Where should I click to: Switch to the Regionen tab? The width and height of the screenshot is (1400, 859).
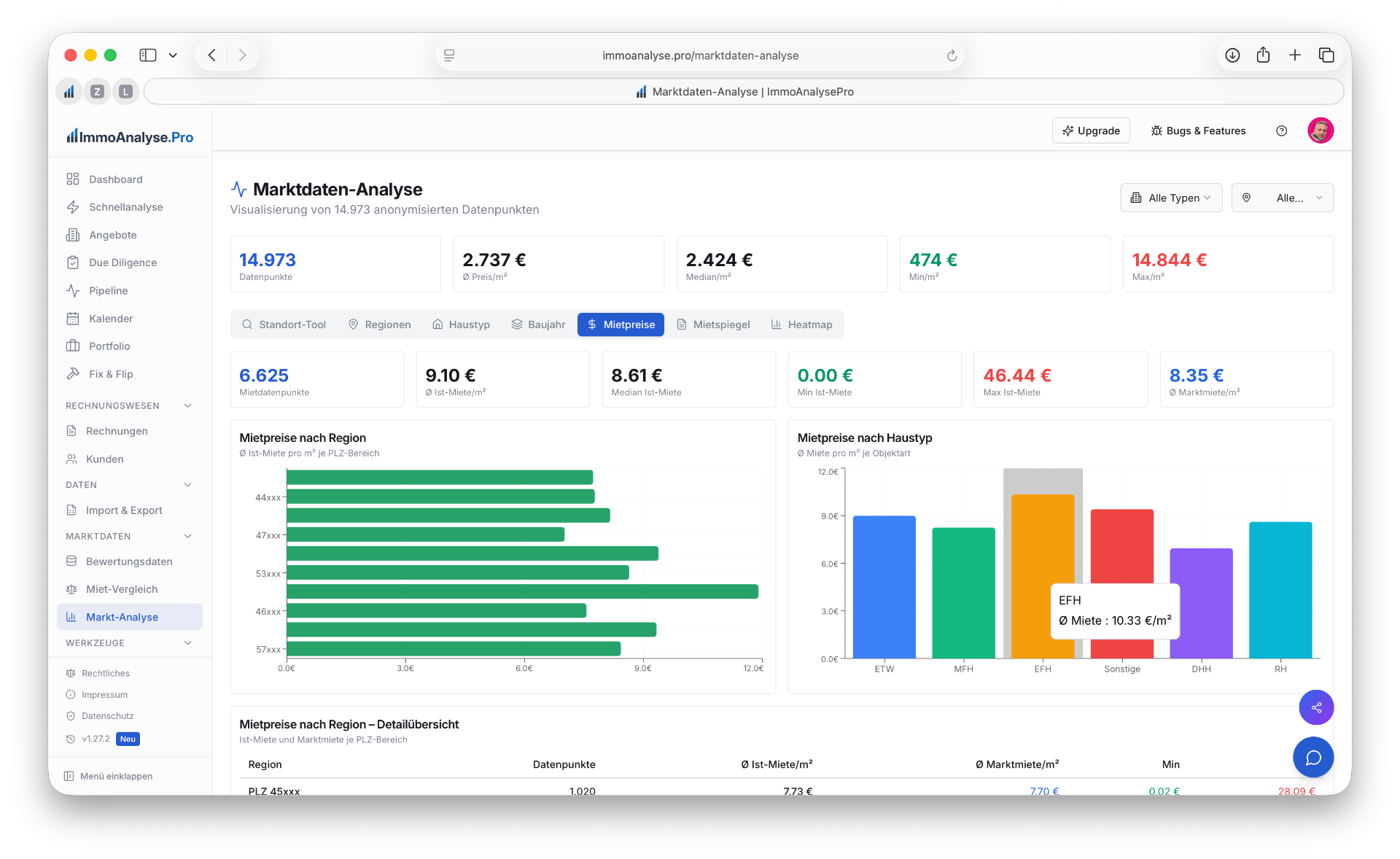pos(380,324)
